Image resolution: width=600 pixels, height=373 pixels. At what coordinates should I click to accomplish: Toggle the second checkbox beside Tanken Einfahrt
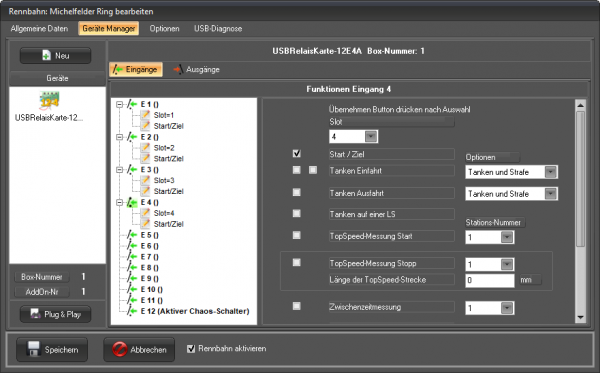click(x=313, y=170)
